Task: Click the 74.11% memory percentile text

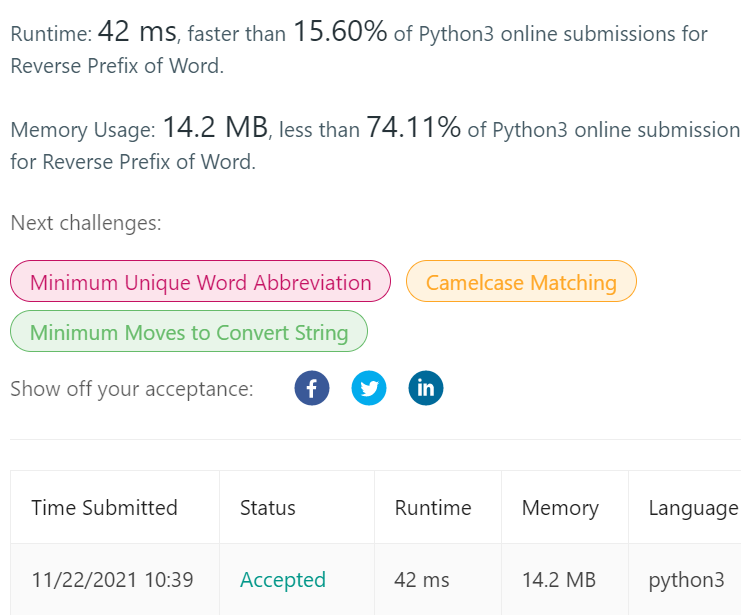Action: click(413, 127)
